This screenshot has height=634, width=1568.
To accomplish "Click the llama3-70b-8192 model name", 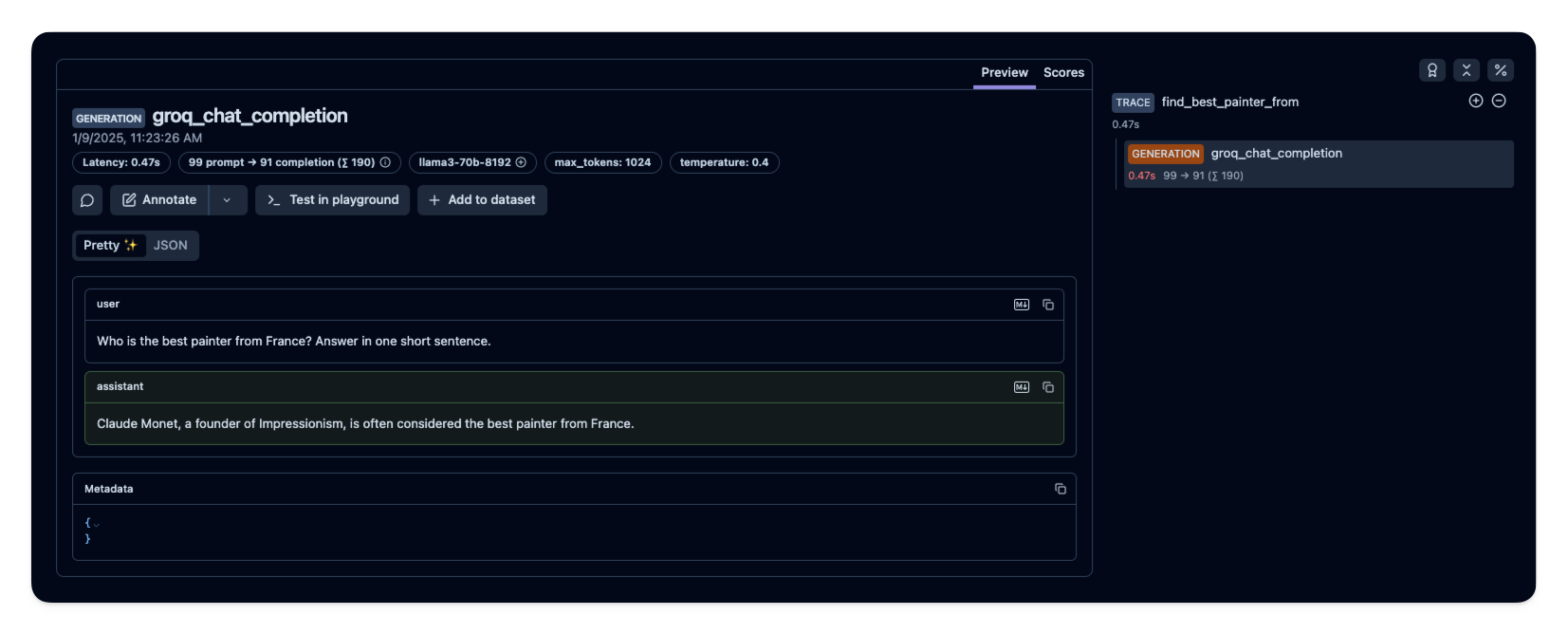I will click(x=465, y=162).
